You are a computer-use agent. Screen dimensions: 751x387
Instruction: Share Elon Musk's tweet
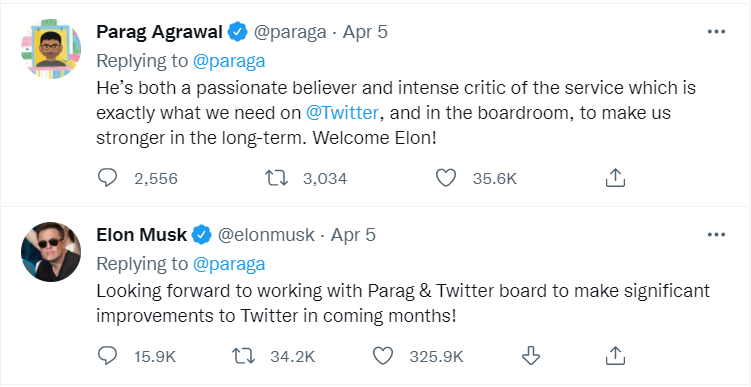click(615, 356)
